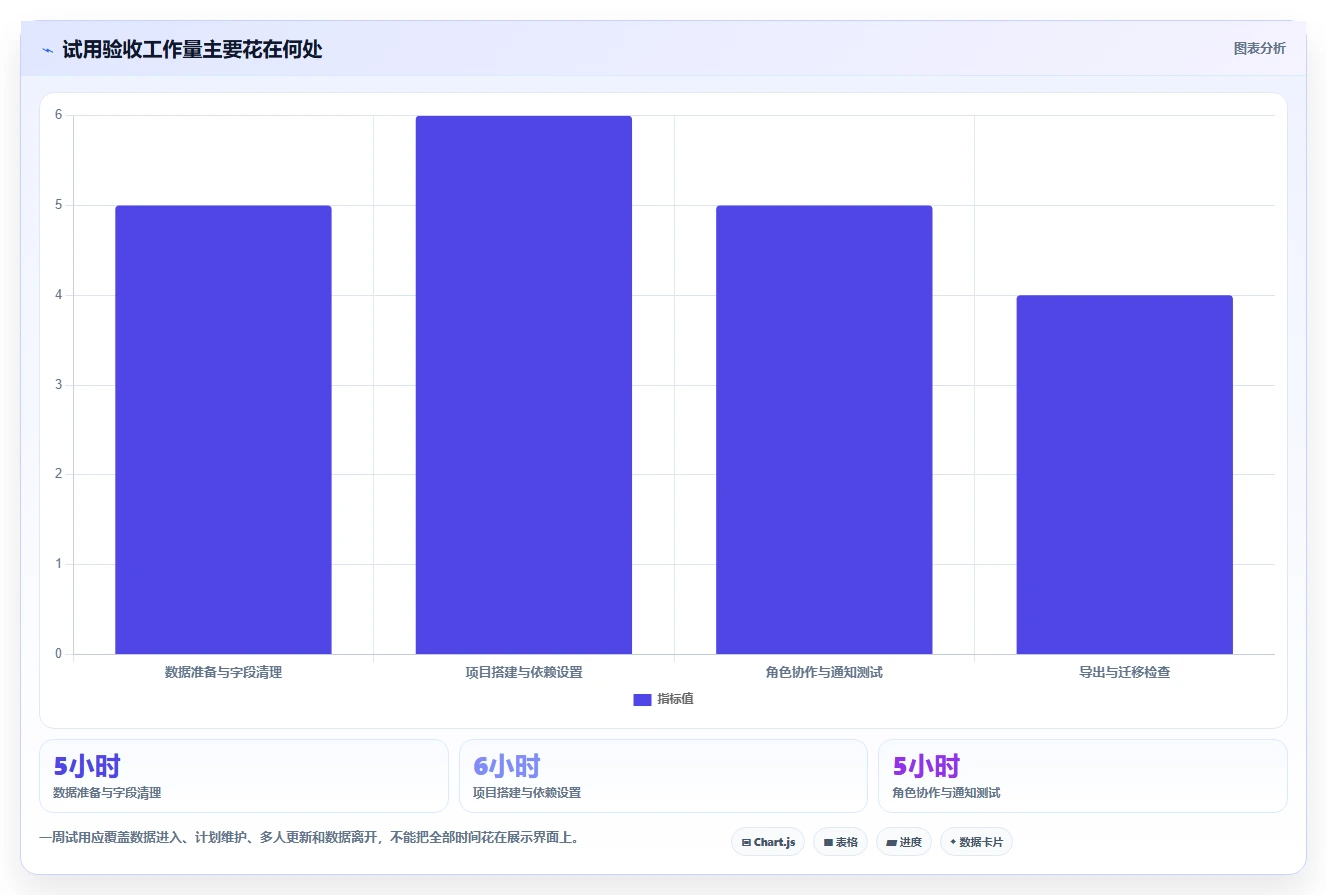
Task: Select the 数据准备与字段清理 bar in chart
Action: [x=223, y=430]
